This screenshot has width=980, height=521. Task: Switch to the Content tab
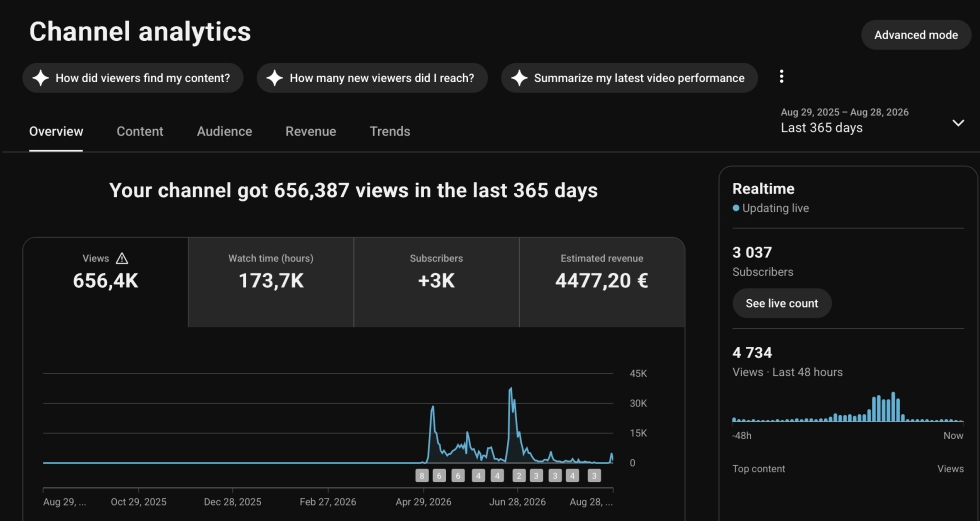[140, 132]
